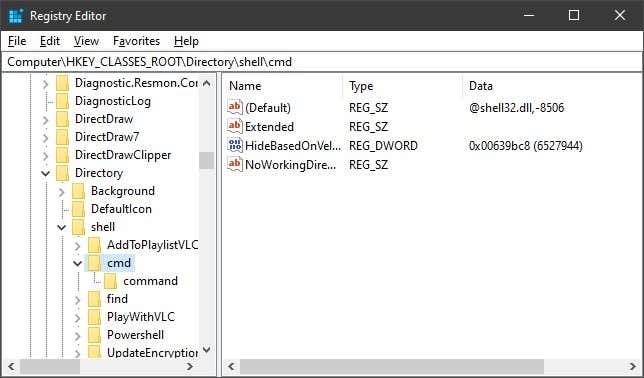The width and height of the screenshot is (644, 378).
Task: Click the (Default) value string icon
Action: [x=235, y=107]
